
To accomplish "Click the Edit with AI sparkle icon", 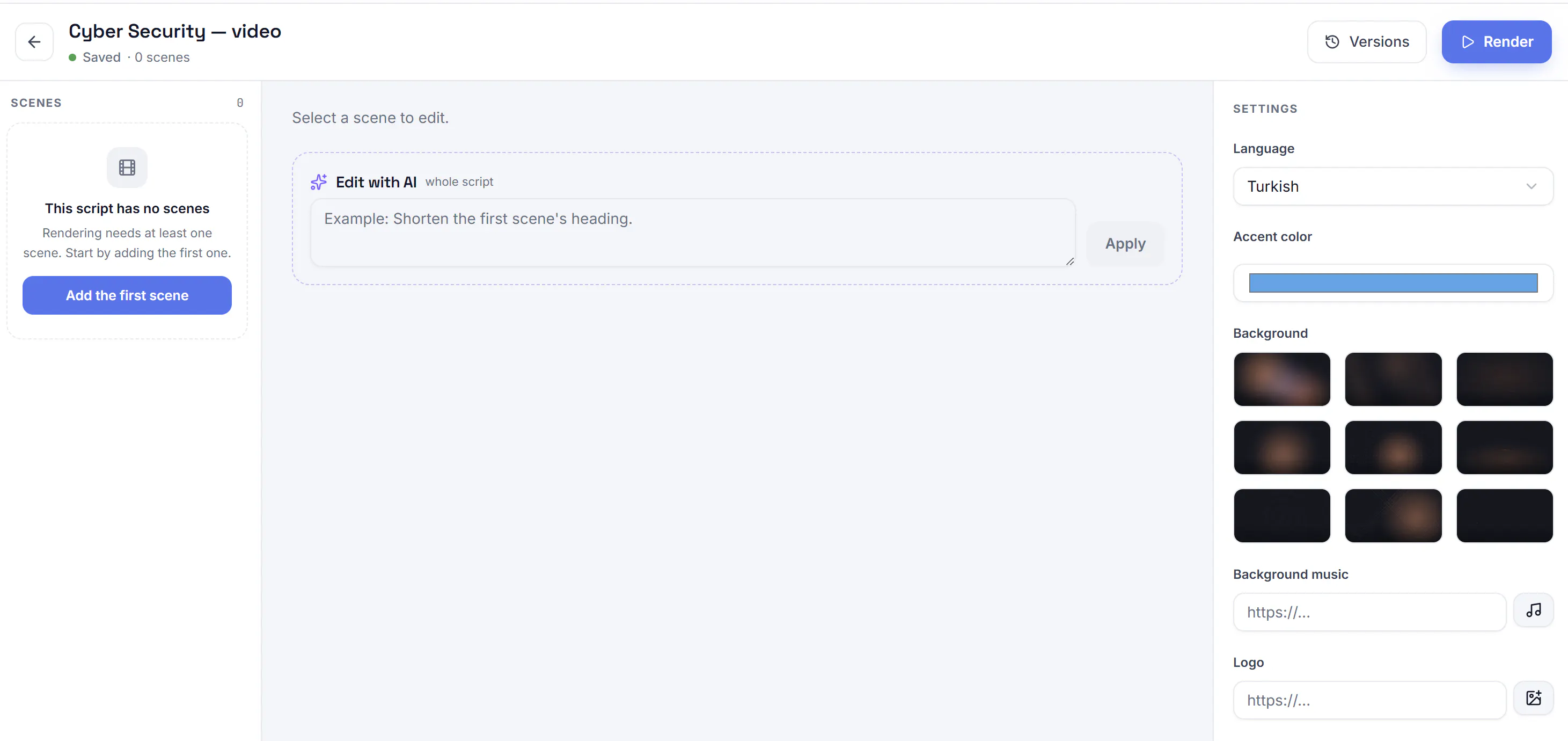I will pyautogui.click(x=318, y=182).
